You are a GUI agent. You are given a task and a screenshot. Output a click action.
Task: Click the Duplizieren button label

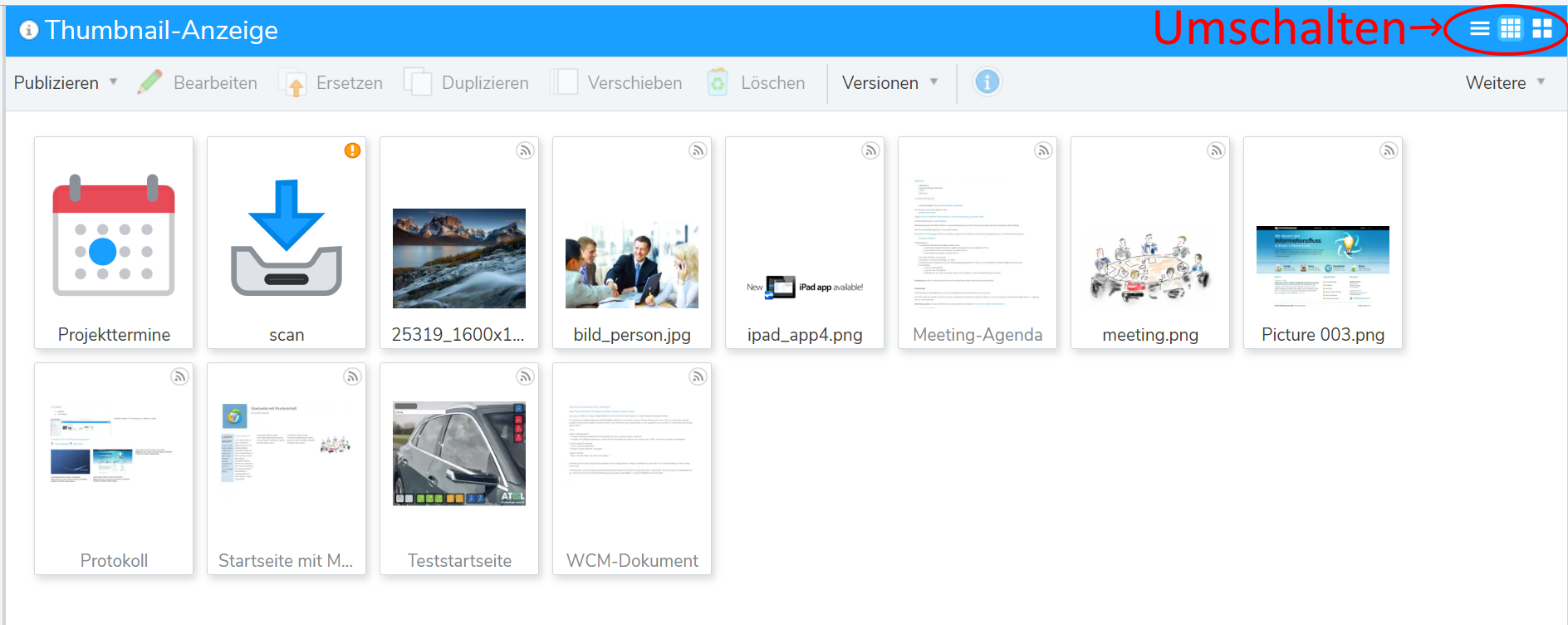485,83
